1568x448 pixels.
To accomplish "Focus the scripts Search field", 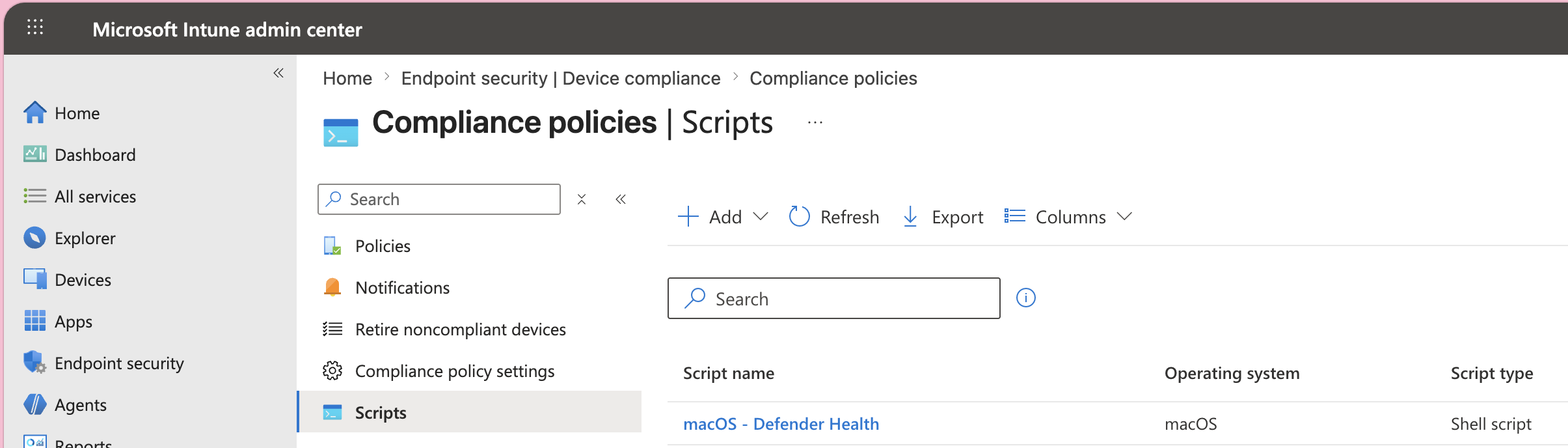I will coord(833,298).
